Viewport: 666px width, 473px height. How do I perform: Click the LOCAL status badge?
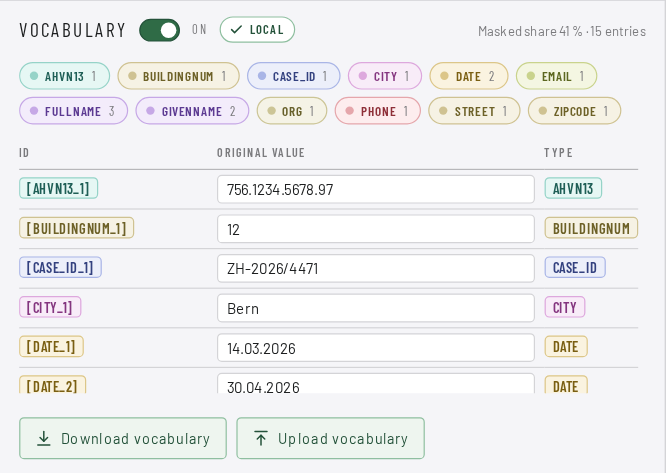click(257, 30)
